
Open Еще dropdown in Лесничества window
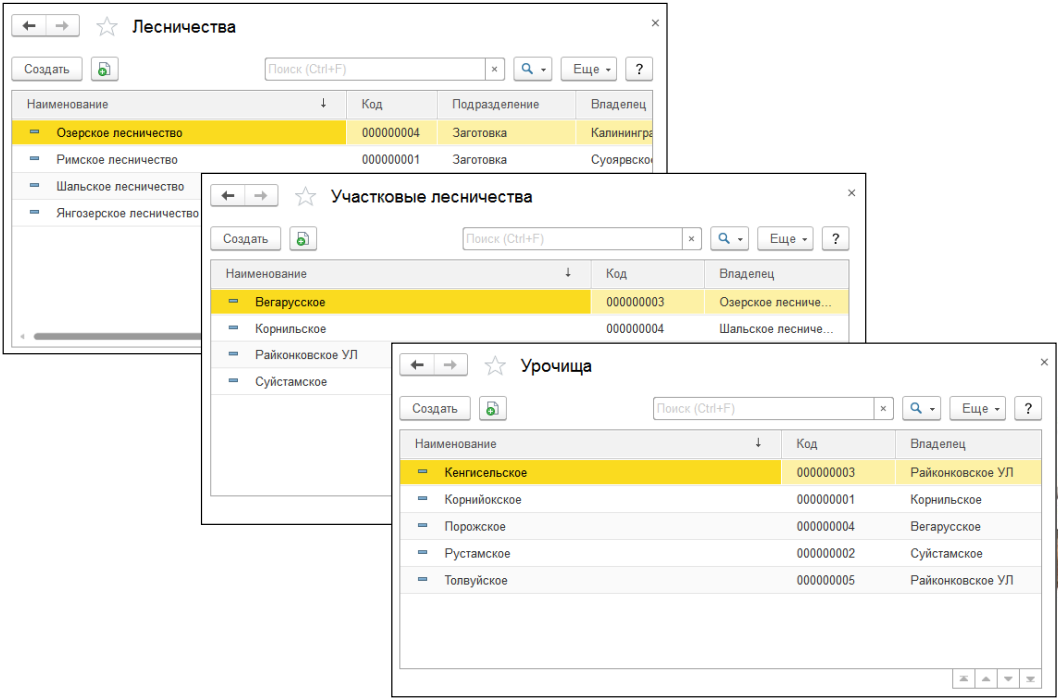[x=588, y=69]
